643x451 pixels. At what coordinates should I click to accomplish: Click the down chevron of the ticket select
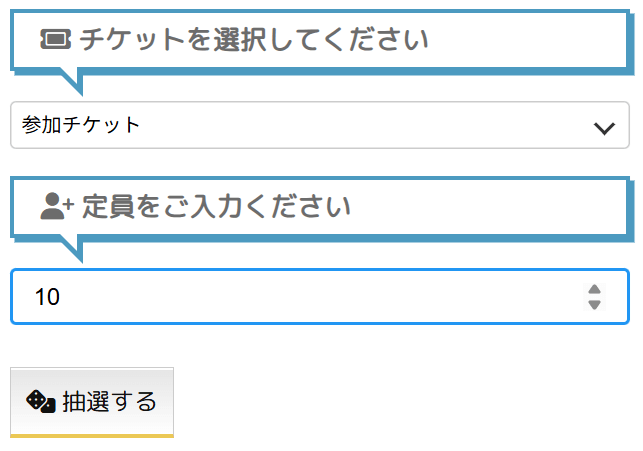coord(603,126)
